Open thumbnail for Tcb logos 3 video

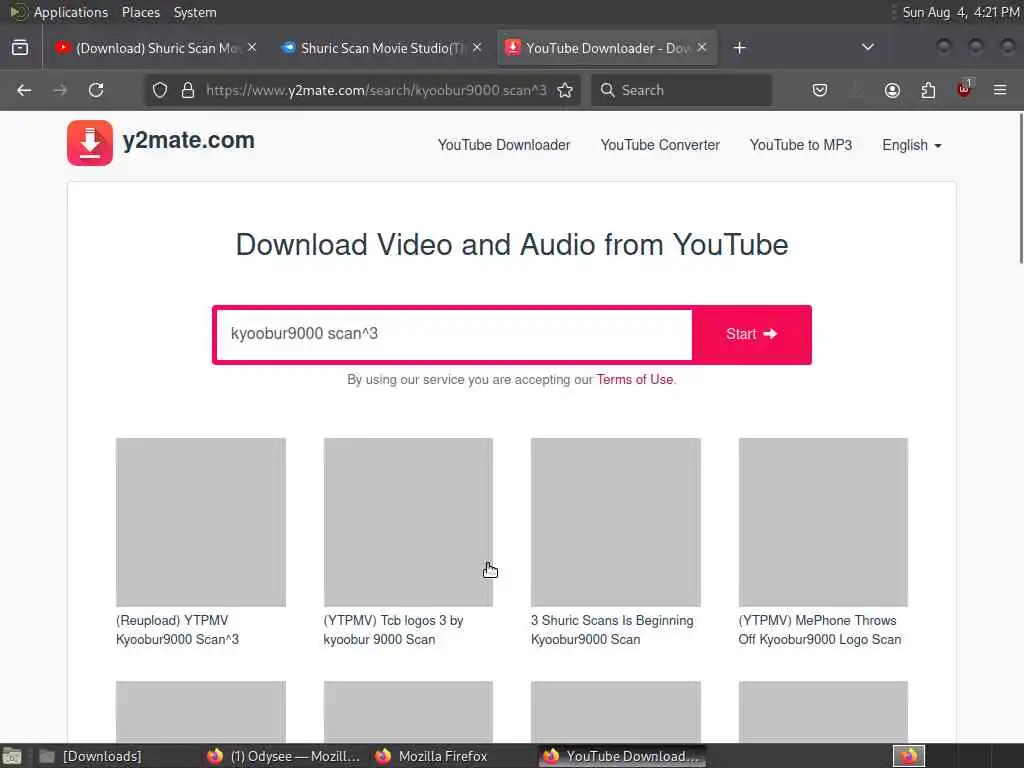(x=408, y=522)
